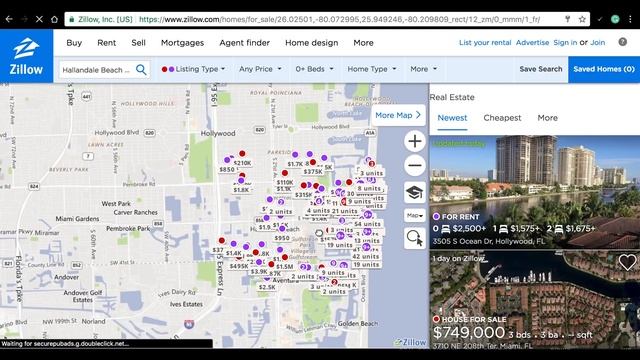Click the $315K map marker
This screenshot has height=360, width=640.
303,195
